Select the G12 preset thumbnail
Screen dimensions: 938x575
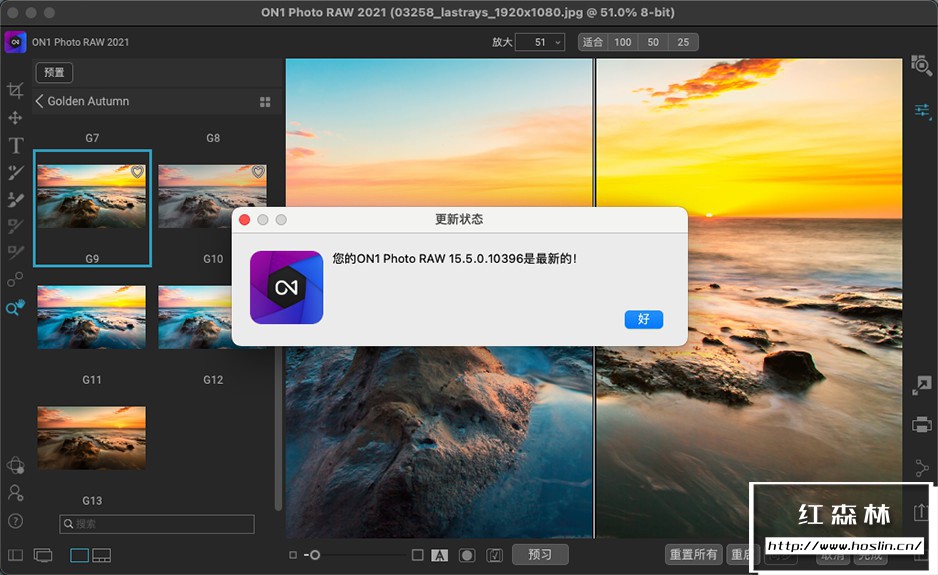[x=194, y=317]
